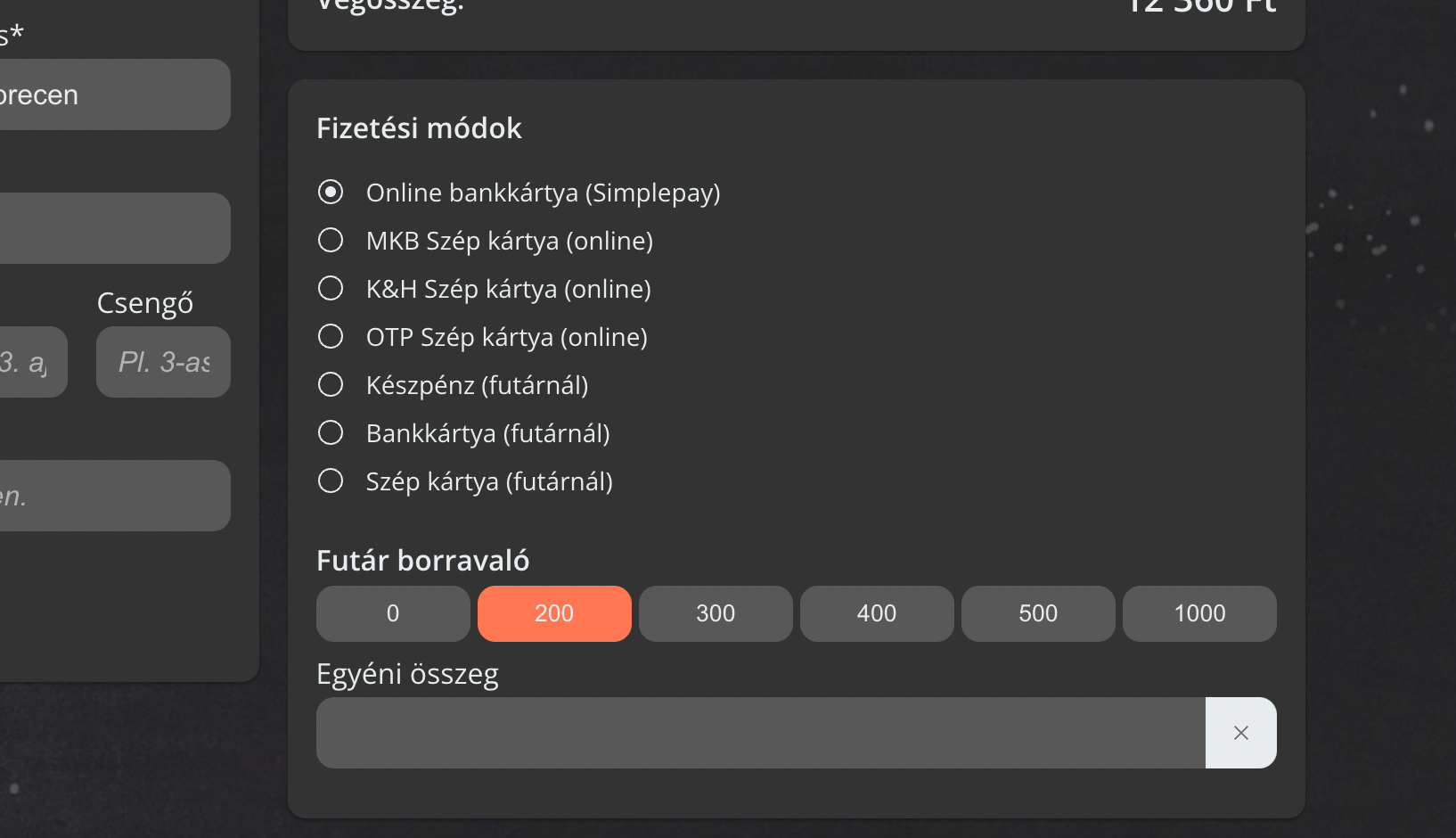1456x838 pixels.
Task: Select Készpénz (futárnál) cash payment
Action: coord(331,385)
